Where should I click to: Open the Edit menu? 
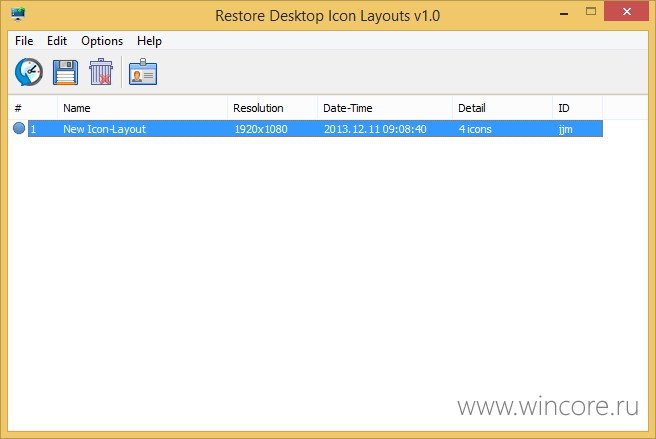pyautogui.click(x=57, y=41)
